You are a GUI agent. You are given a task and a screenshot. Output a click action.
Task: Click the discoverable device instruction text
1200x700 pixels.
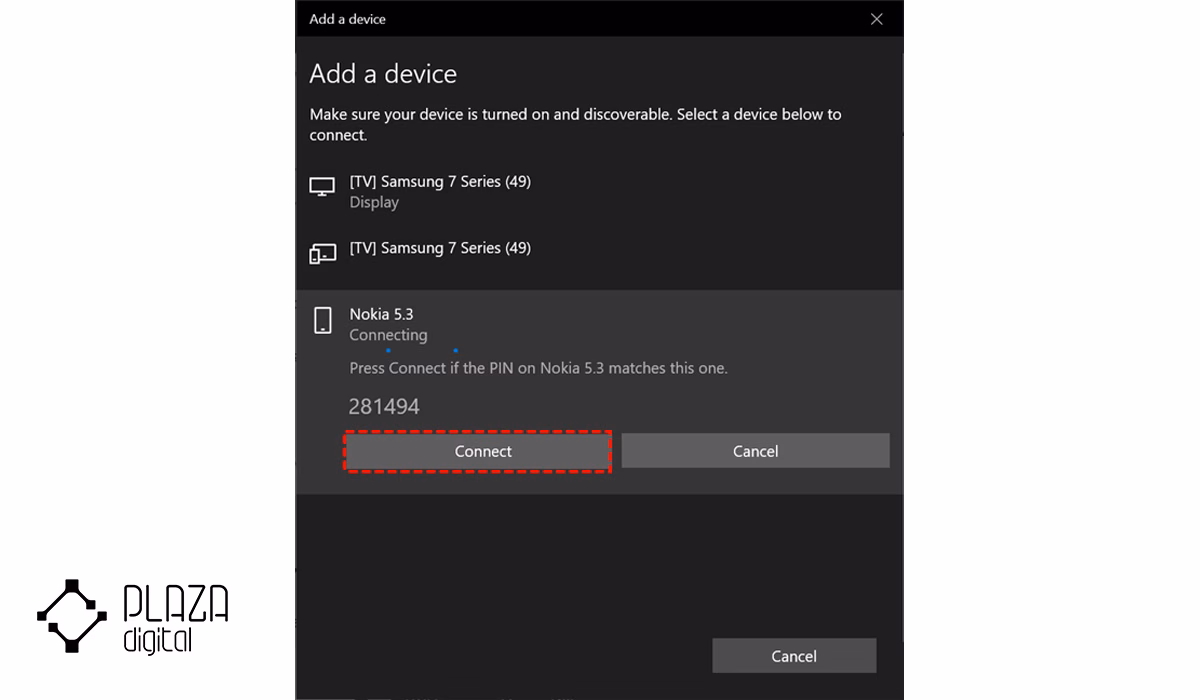coord(575,124)
